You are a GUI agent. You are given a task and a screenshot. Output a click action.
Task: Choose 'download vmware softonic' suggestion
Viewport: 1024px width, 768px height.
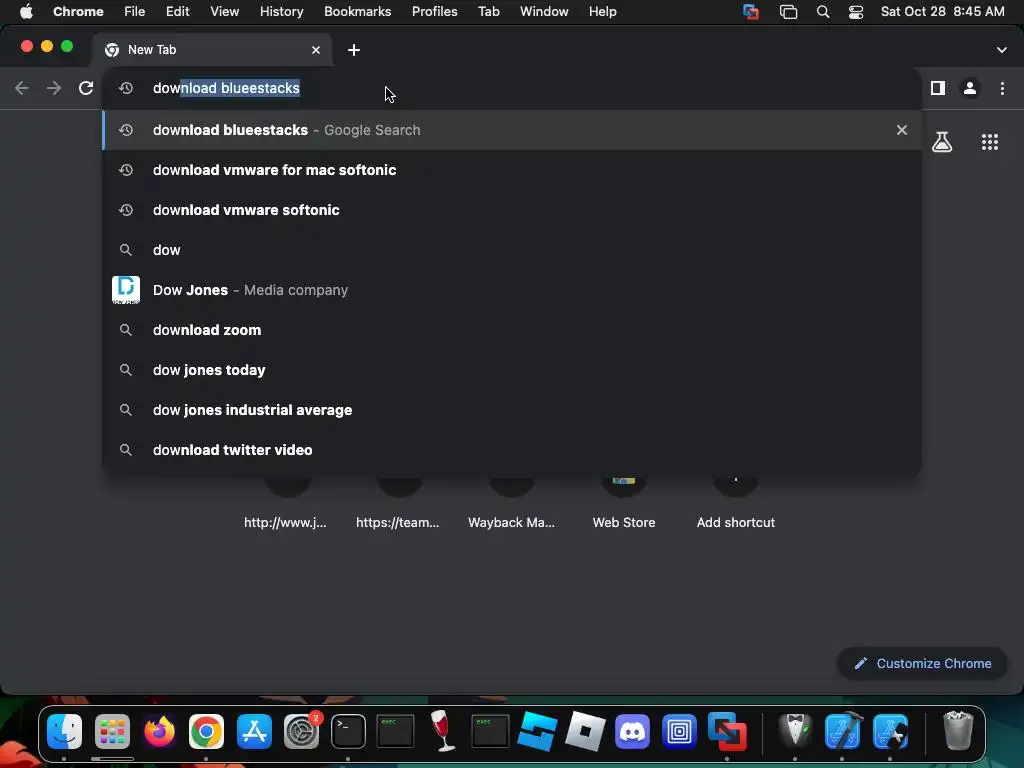512,210
